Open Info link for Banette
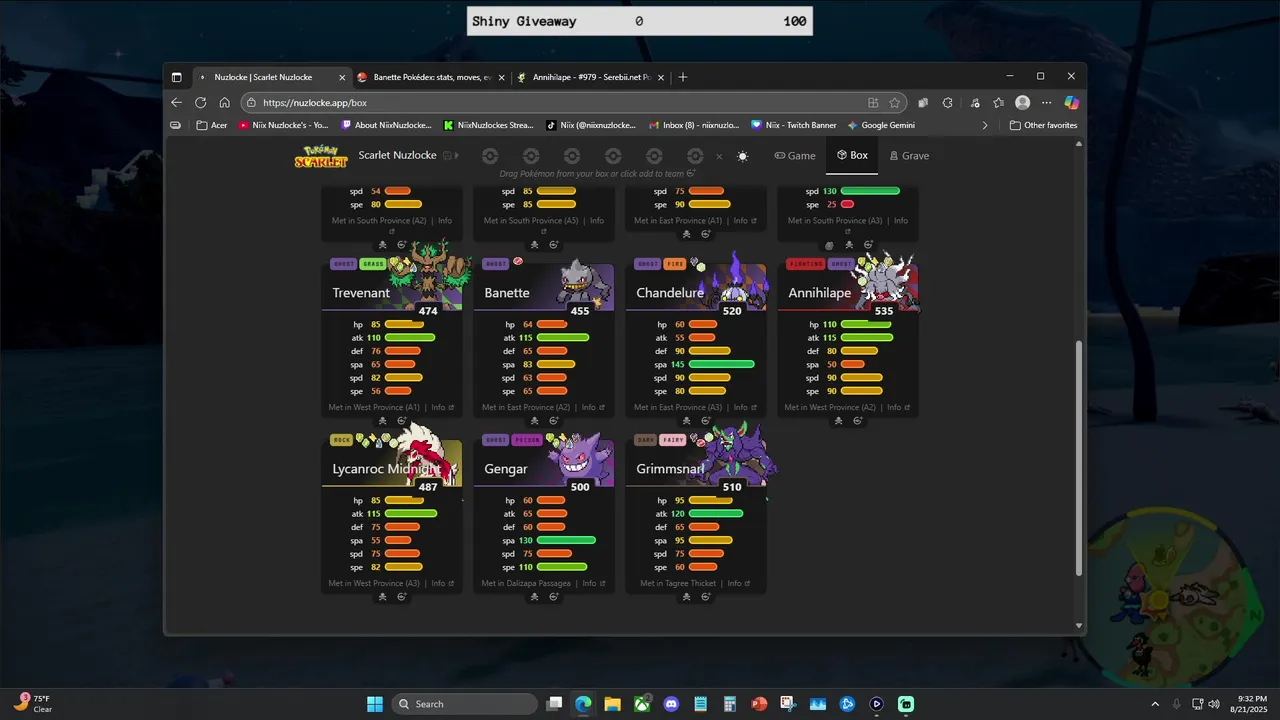The width and height of the screenshot is (1280, 720). tap(592, 407)
